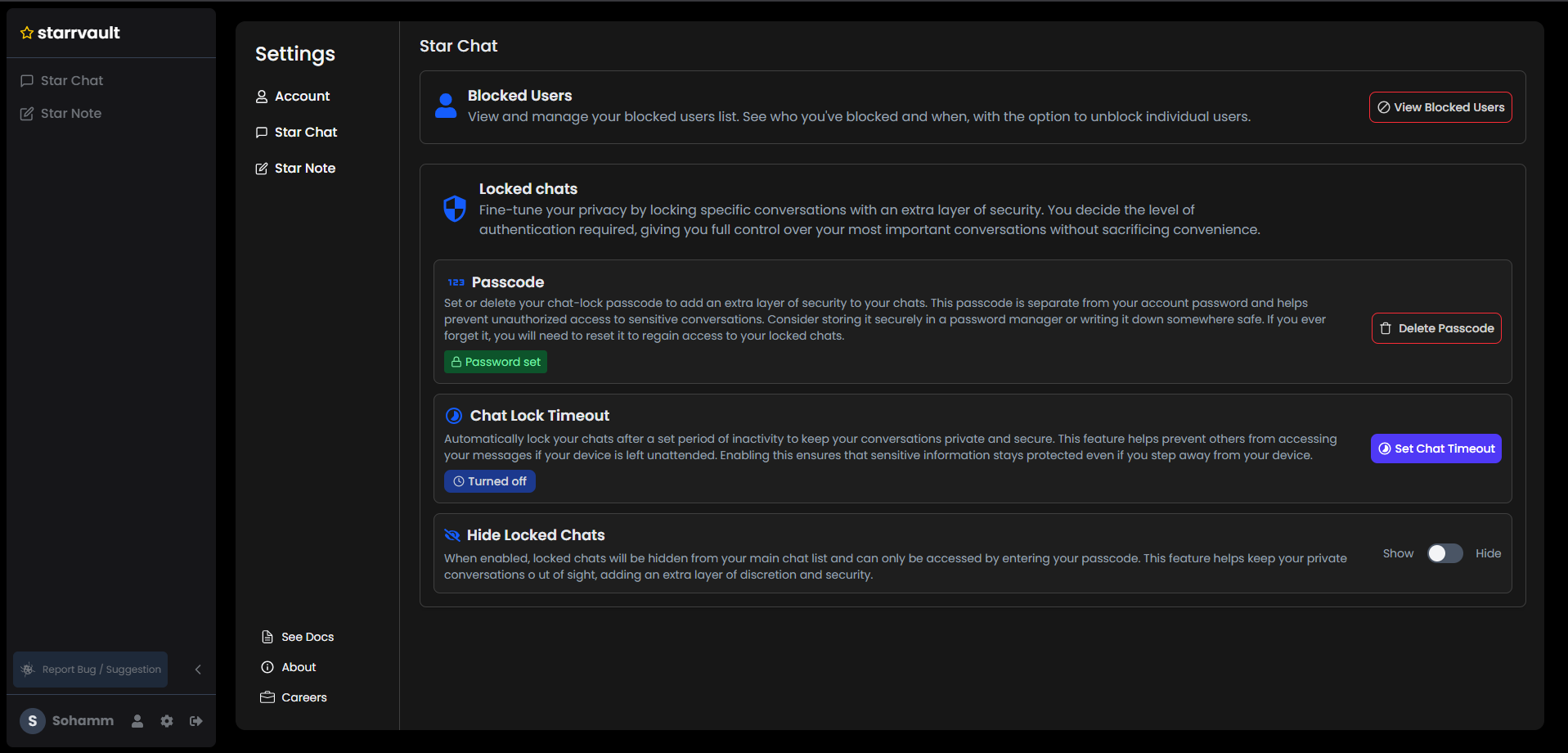Click the shield icon beside Locked chats
Image resolution: width=1568 pixels, height=753 pixels.
pyautogui.click(x=455, y=209)
